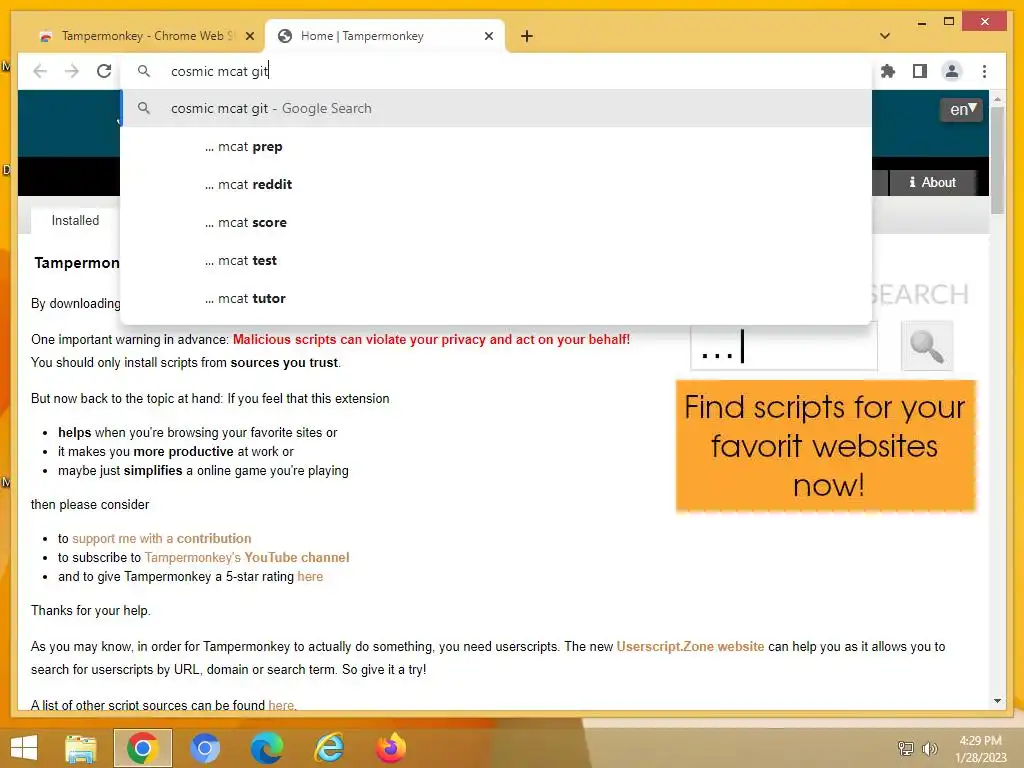Click the browser back arrow
This screenshot has height=768, width=1024.
40,71
